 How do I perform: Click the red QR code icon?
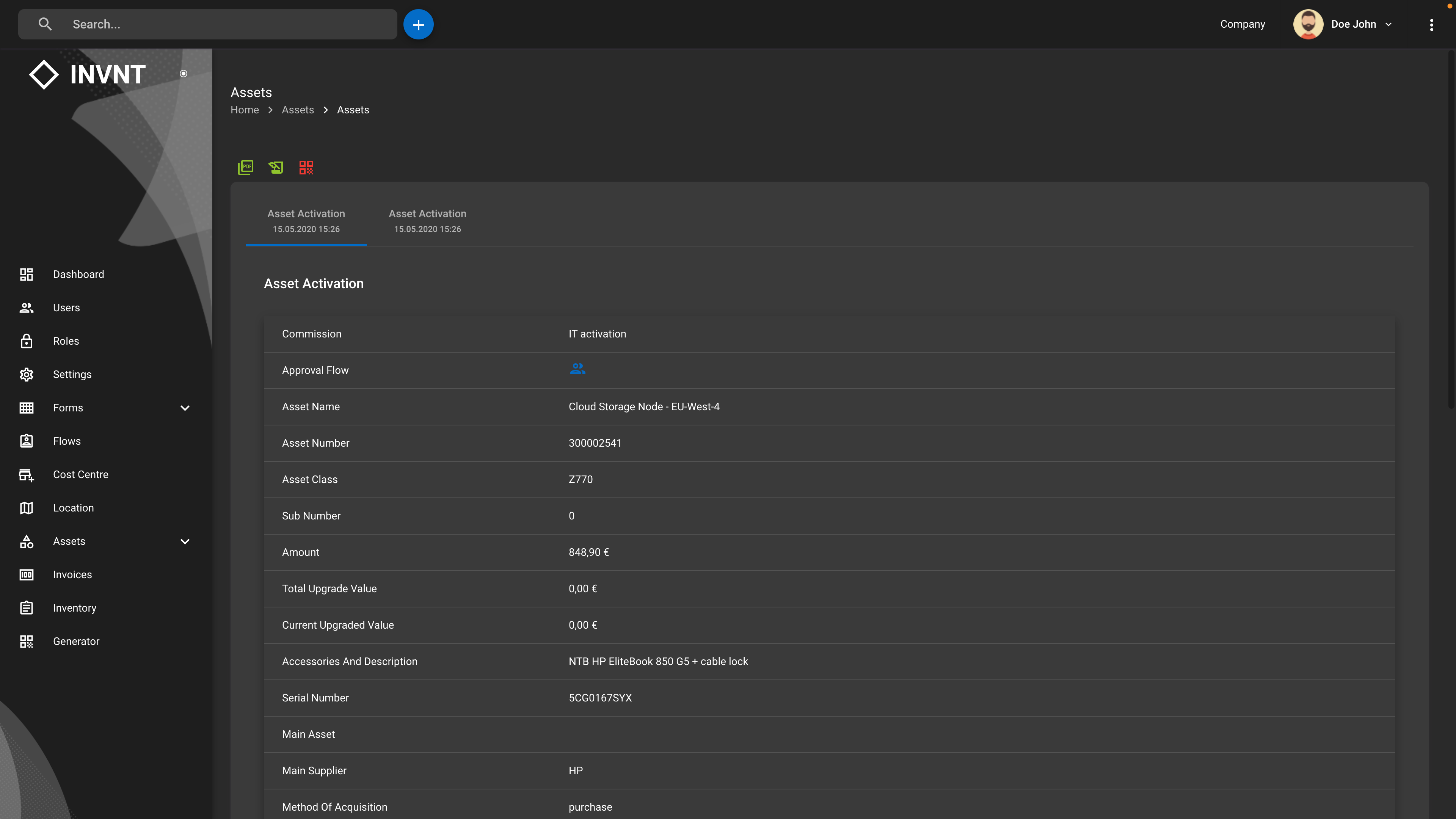pyautogui.click(x=306, y=167)
